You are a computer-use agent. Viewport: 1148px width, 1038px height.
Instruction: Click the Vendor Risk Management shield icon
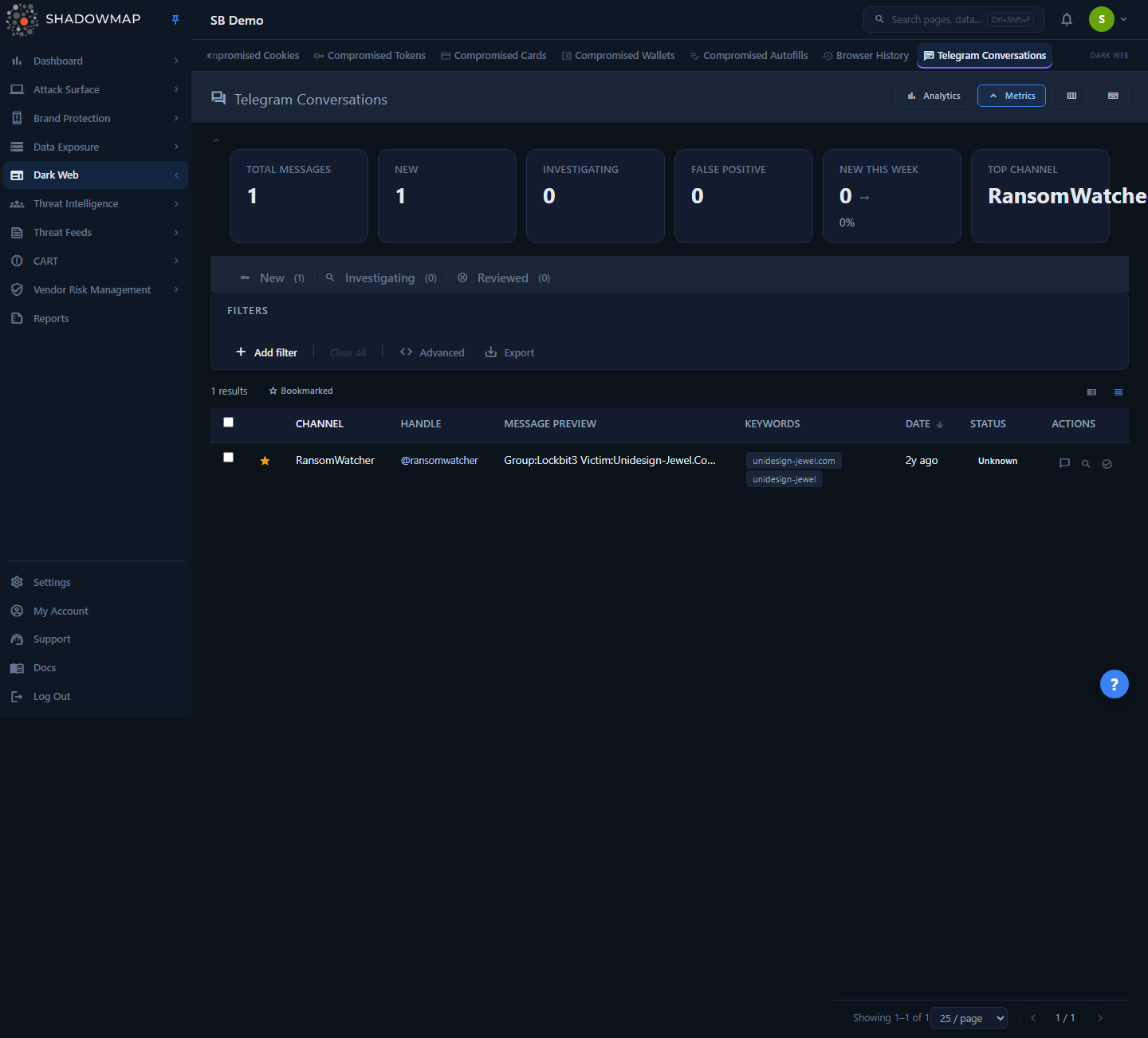[x=17, y=289]
